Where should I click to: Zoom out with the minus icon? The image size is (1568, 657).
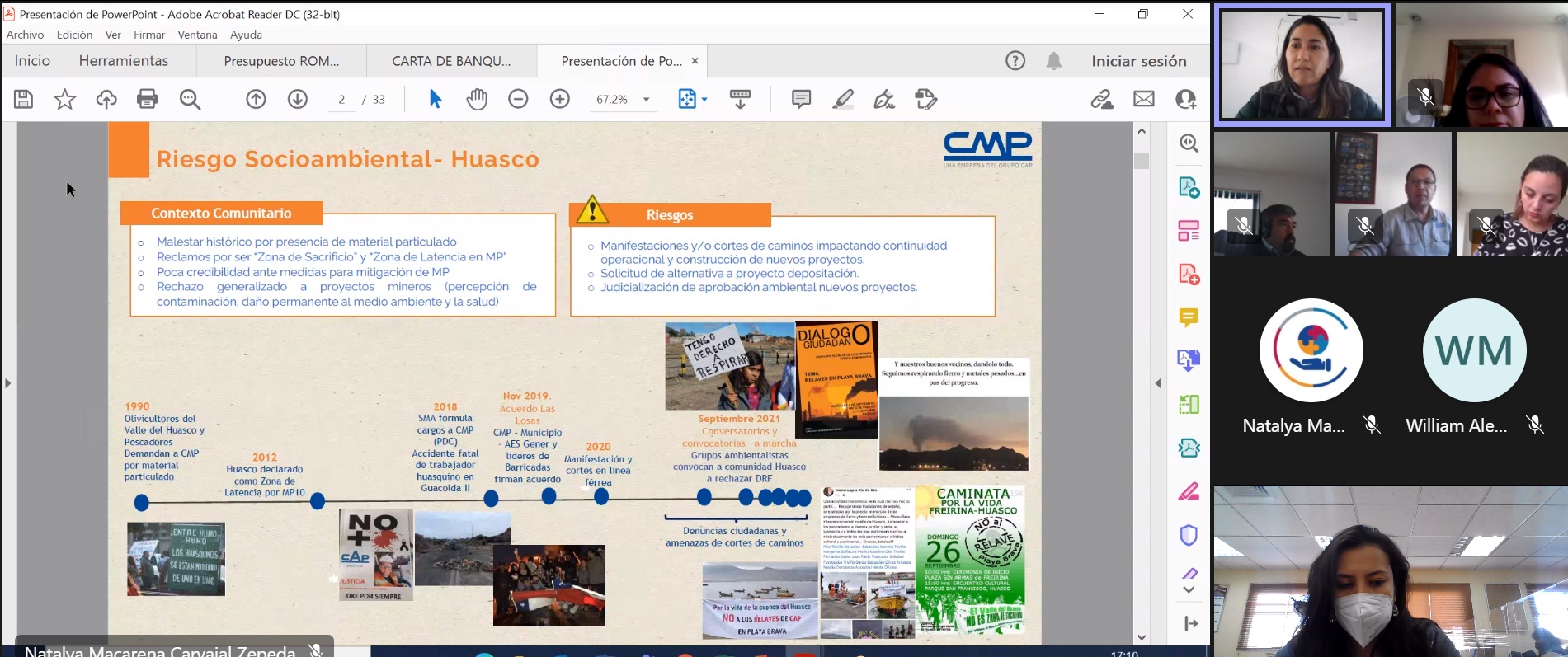(x=518, y=100)
